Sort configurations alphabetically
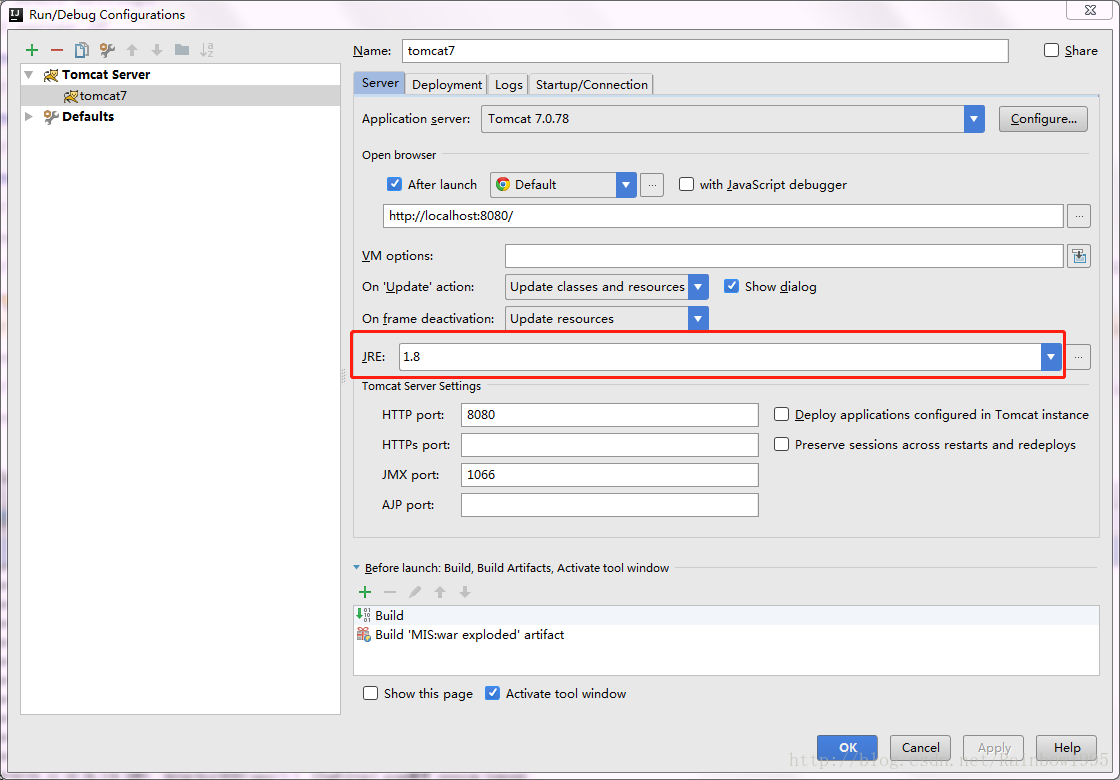Image resolution: width=1120 pixels, height=780 pixels. (207, 50)
